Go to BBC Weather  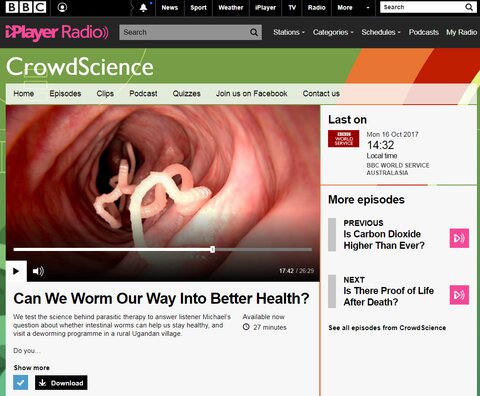(231, 7)
